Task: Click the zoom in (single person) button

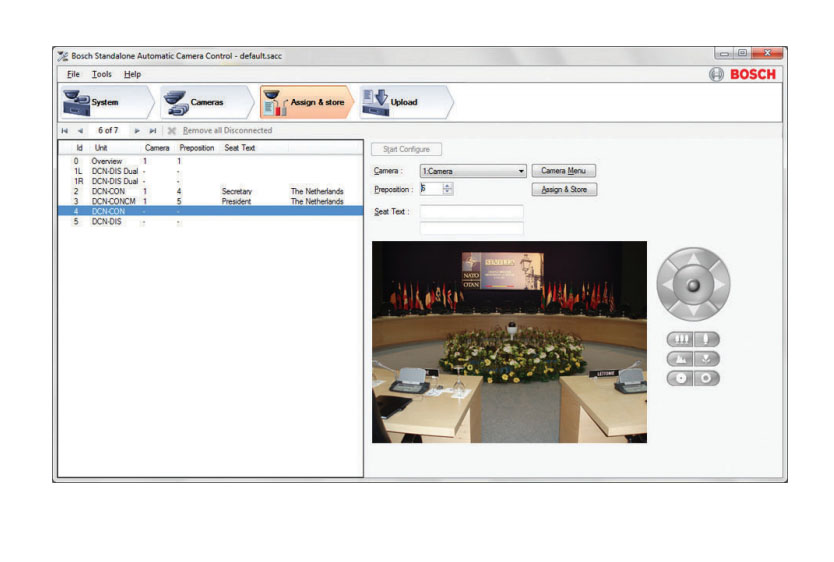Action: point(707,340)
